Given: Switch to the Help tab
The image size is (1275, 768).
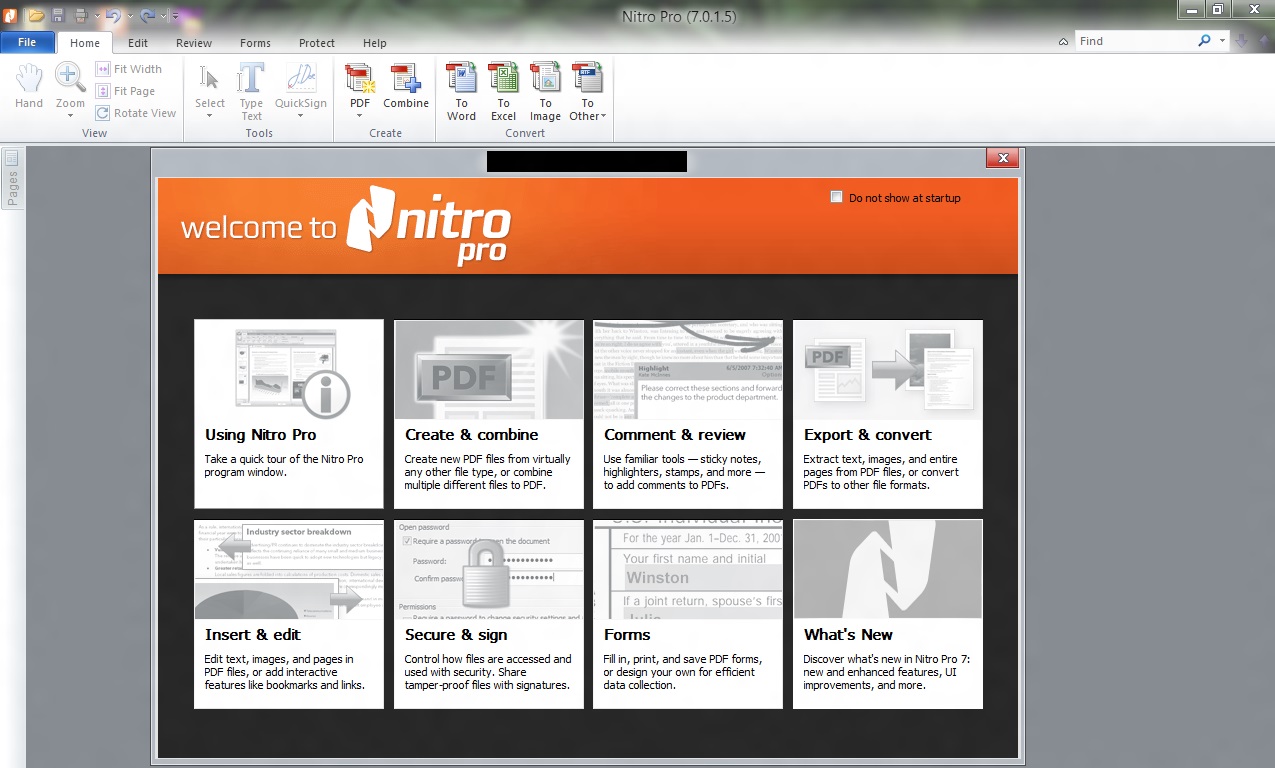Looking at the screenshot, I should tap(375, 43).
